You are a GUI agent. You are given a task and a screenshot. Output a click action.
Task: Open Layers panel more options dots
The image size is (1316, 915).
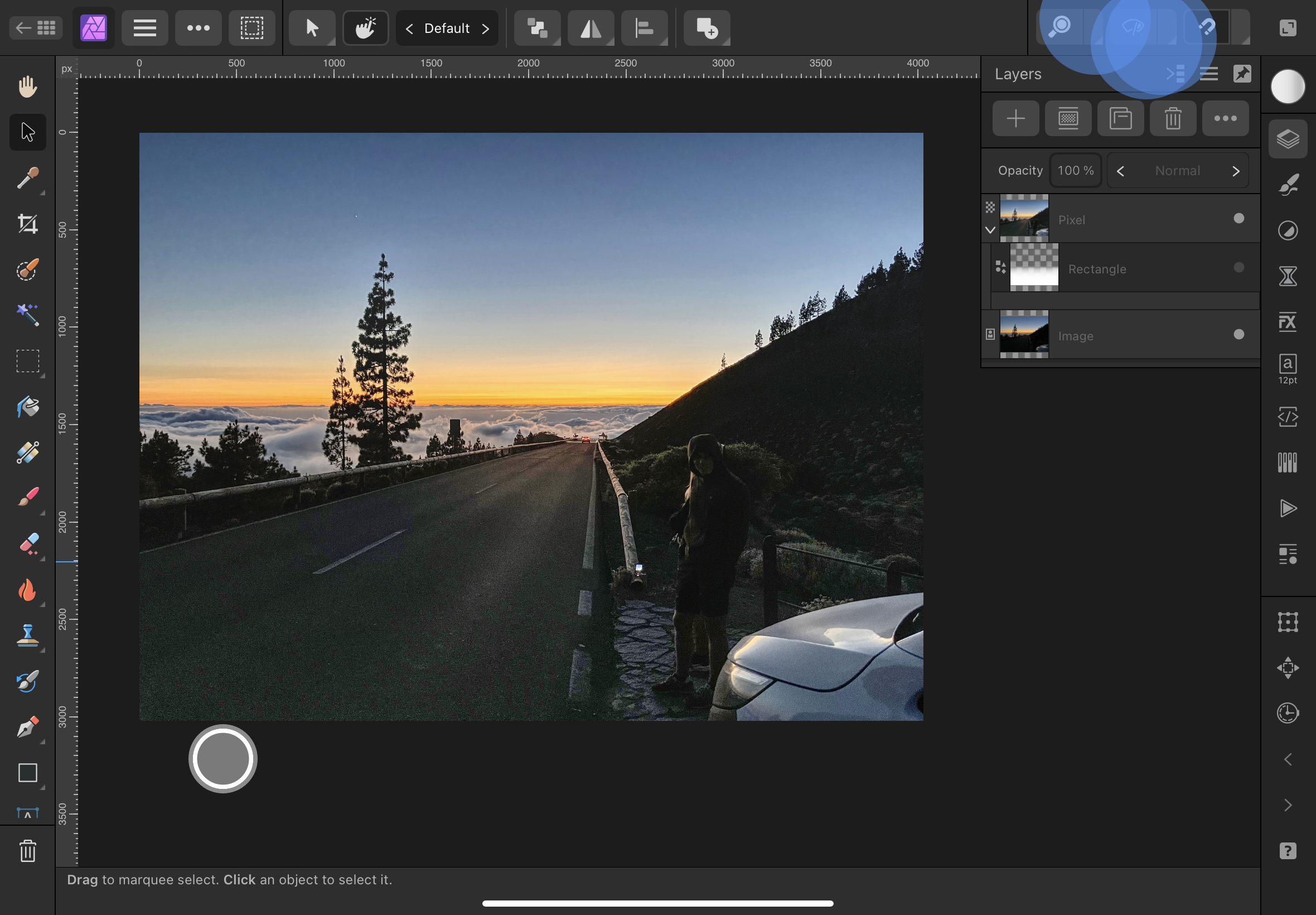point(1226,118)
